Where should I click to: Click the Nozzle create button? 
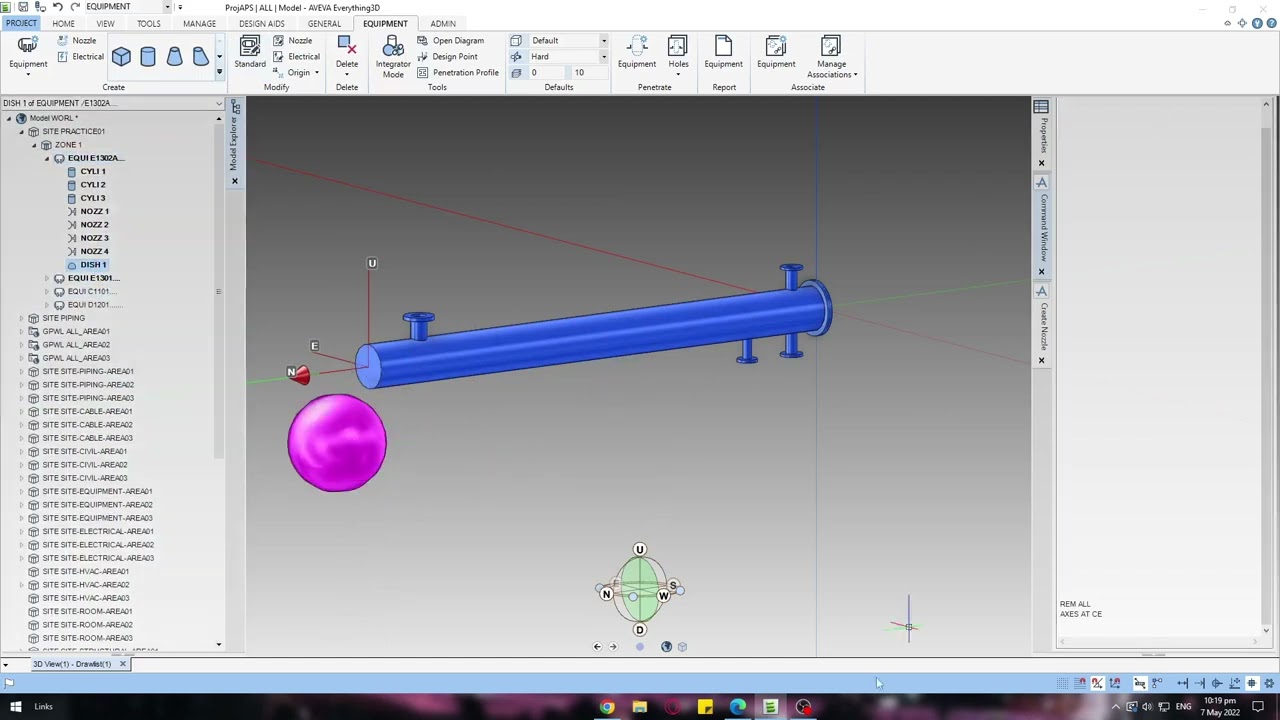point(77,41)
